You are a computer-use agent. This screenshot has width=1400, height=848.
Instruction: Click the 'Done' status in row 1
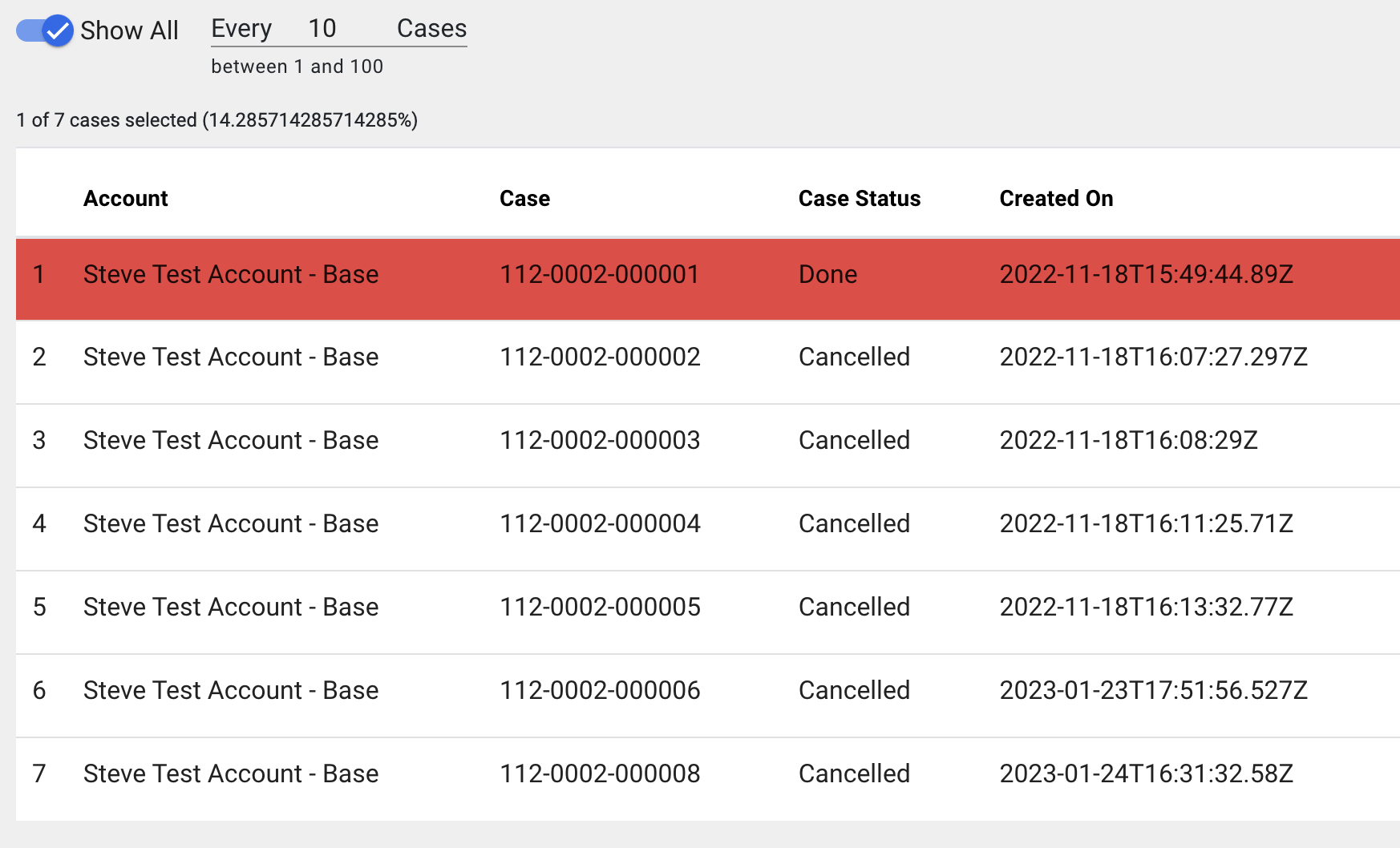(x=827, y=275)
